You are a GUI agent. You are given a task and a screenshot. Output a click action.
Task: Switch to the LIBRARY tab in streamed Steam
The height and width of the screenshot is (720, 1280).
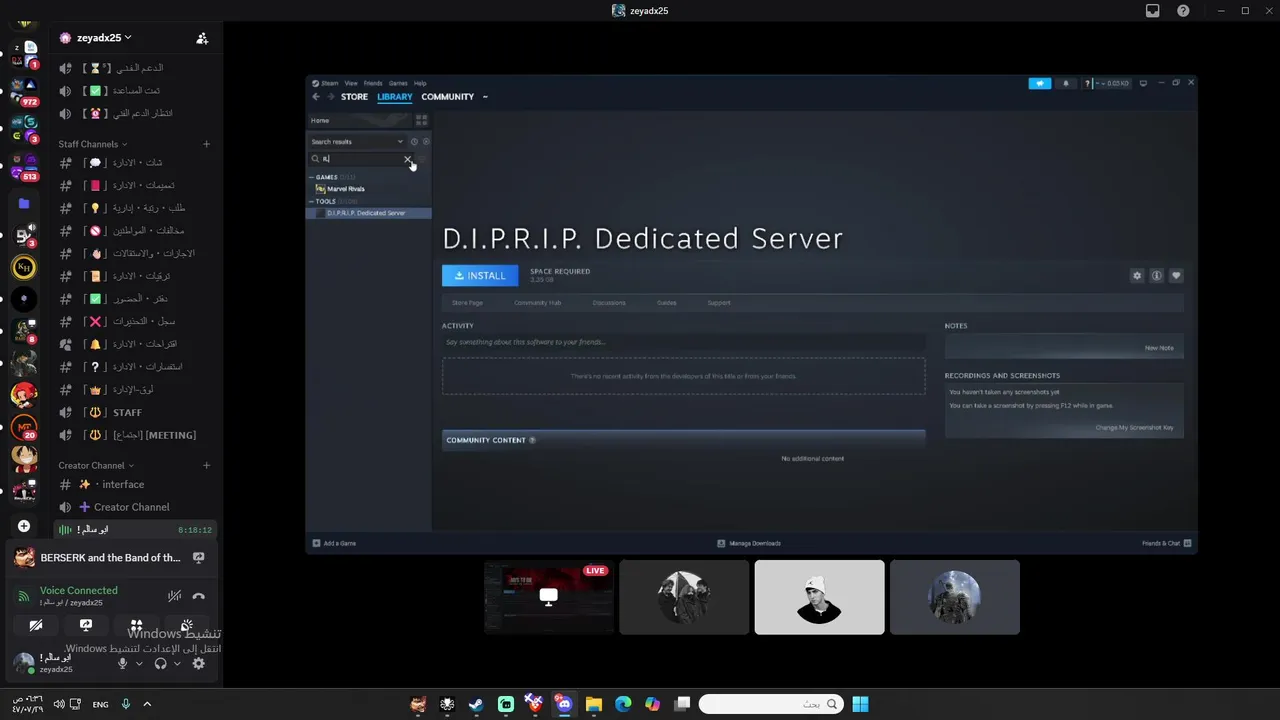point(395,97)
